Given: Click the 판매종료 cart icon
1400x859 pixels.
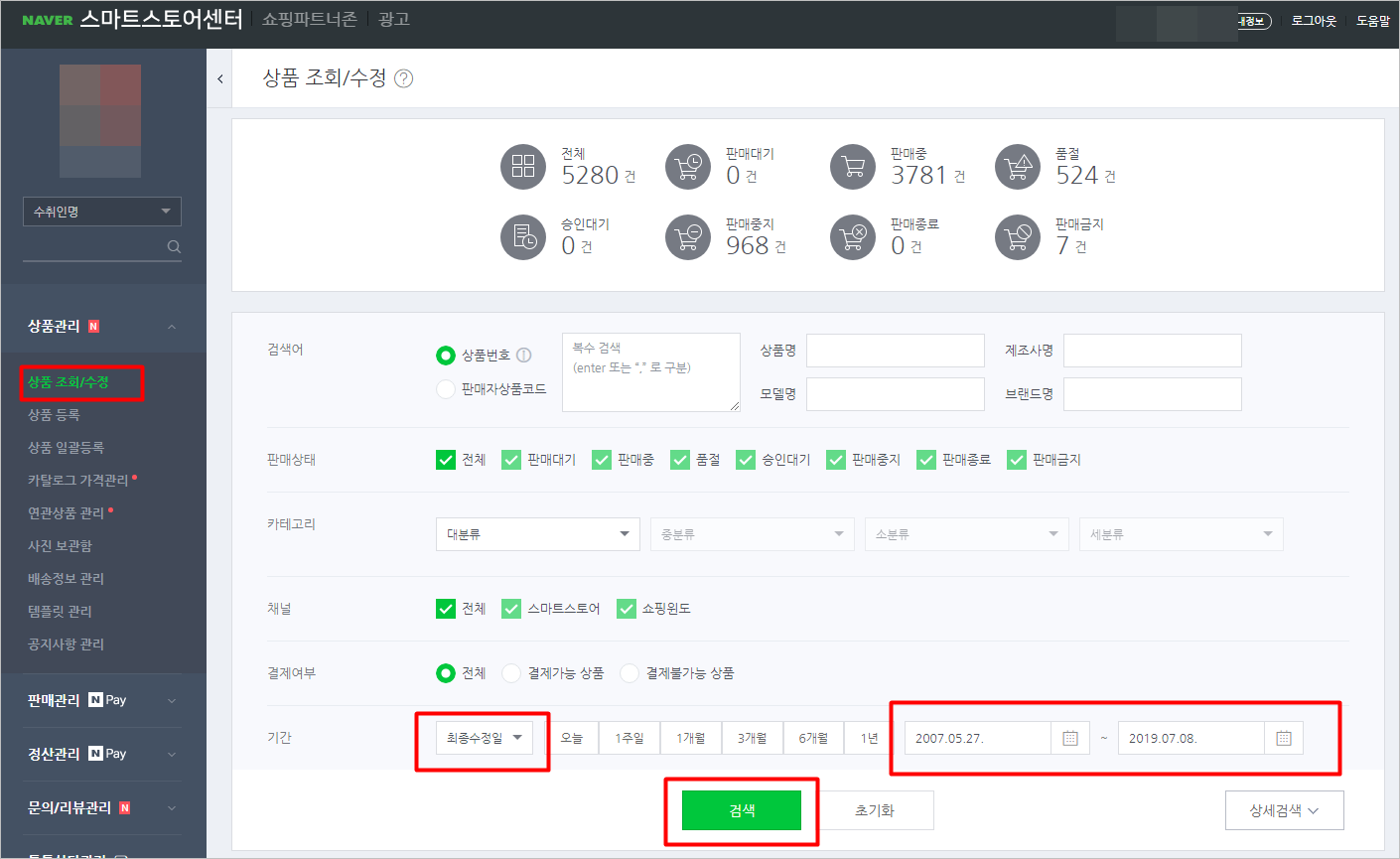Looking at the screenshot, I should [x=853, y=236].
